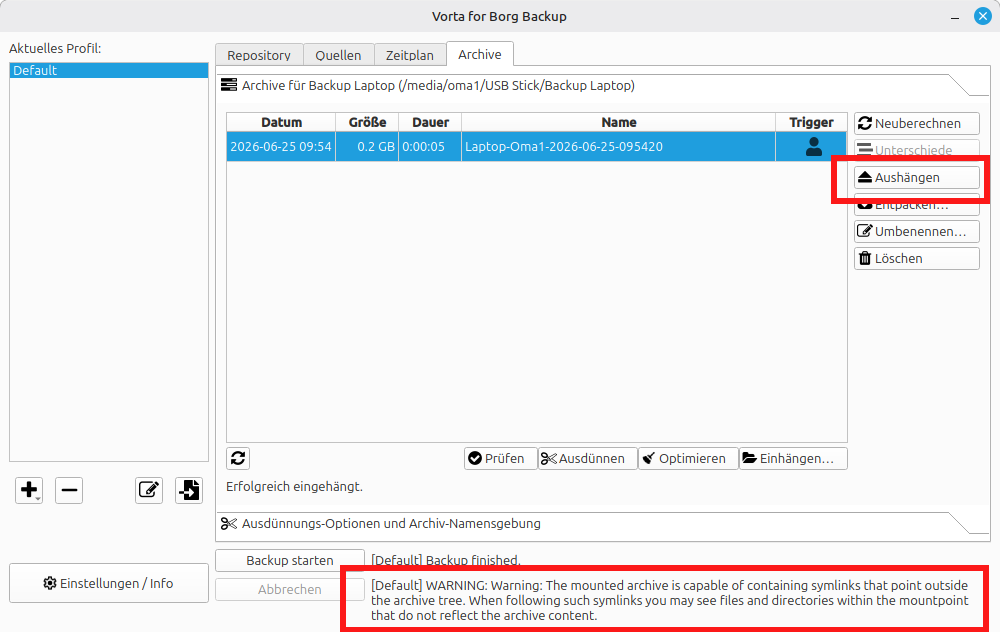Screen dimensions: 1000x632
Task: Expand Ausdünnungs-Optionen und Archiv-Namensgebung section
Action: (x=603, y=524)
